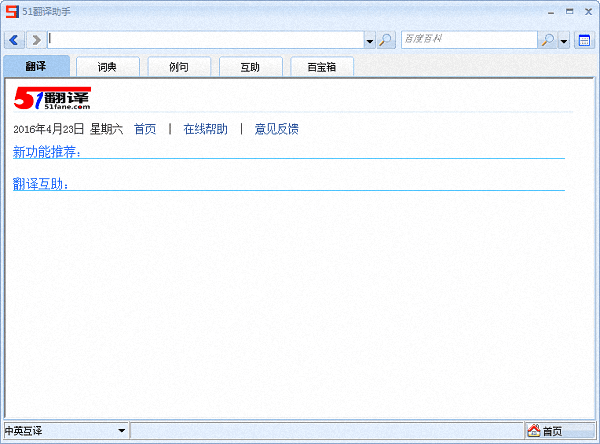Click the 意见反馈 link

click(x=276, y=129)
